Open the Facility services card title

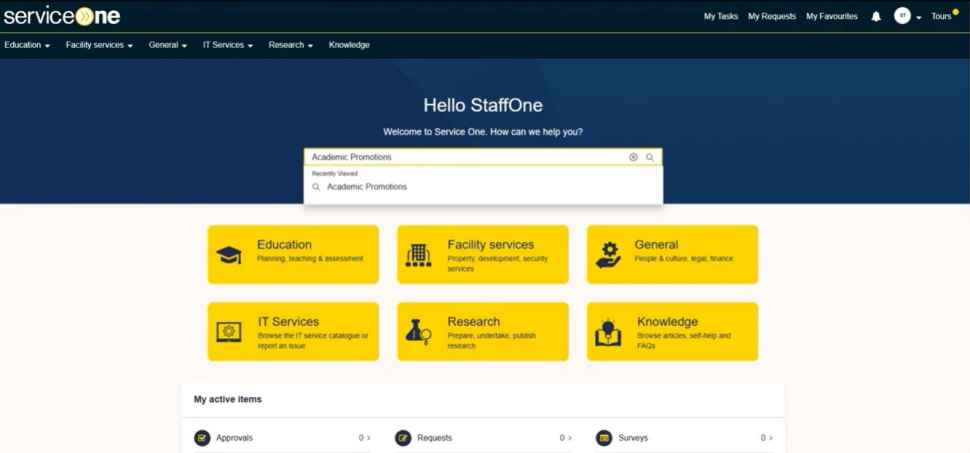pos(491,244)
